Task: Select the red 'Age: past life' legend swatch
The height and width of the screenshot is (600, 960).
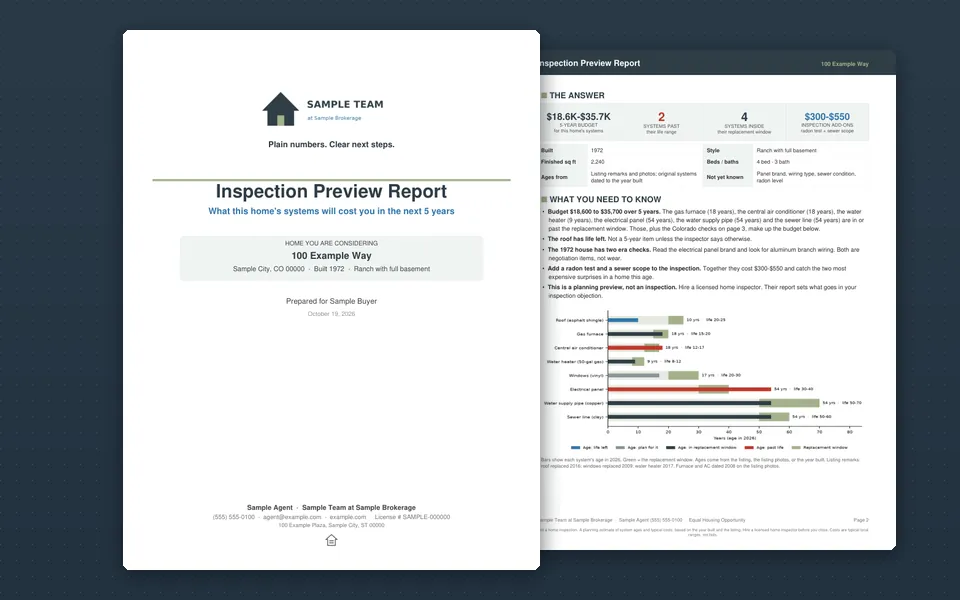Action: click(749, 448)
